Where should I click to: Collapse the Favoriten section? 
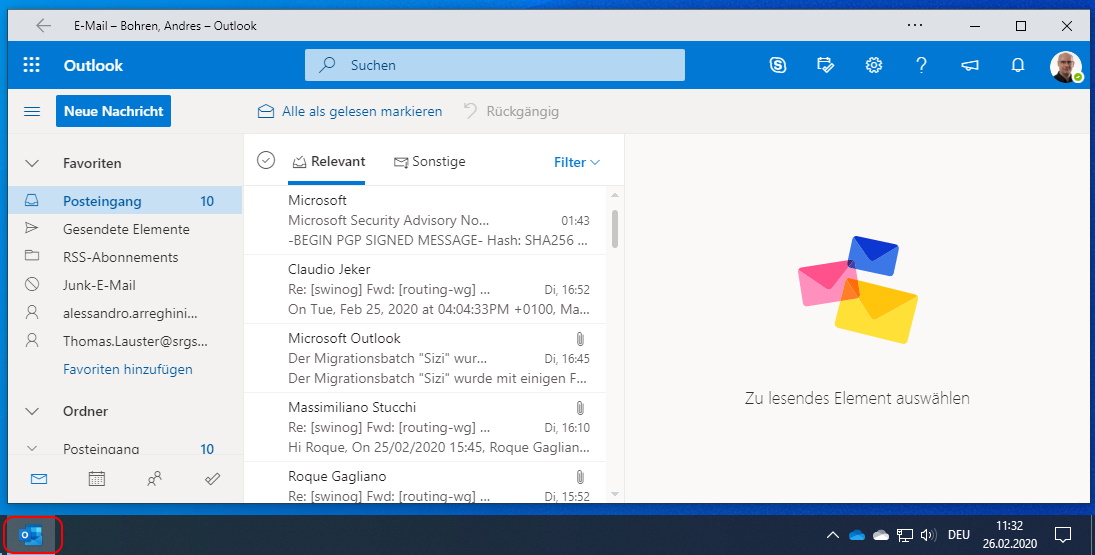32,163
